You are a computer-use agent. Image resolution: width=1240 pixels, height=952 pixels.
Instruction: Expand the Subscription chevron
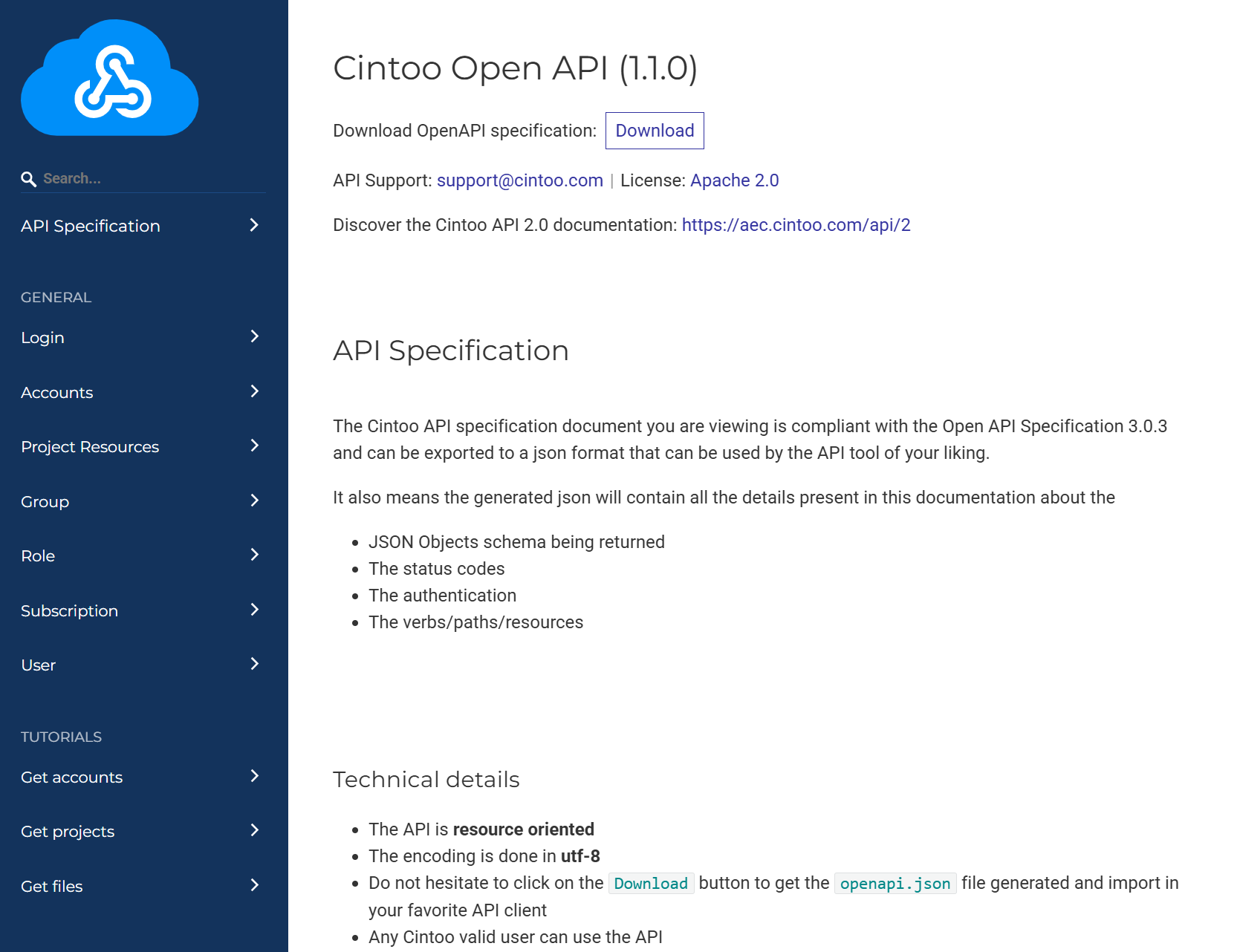pos(254,610)
